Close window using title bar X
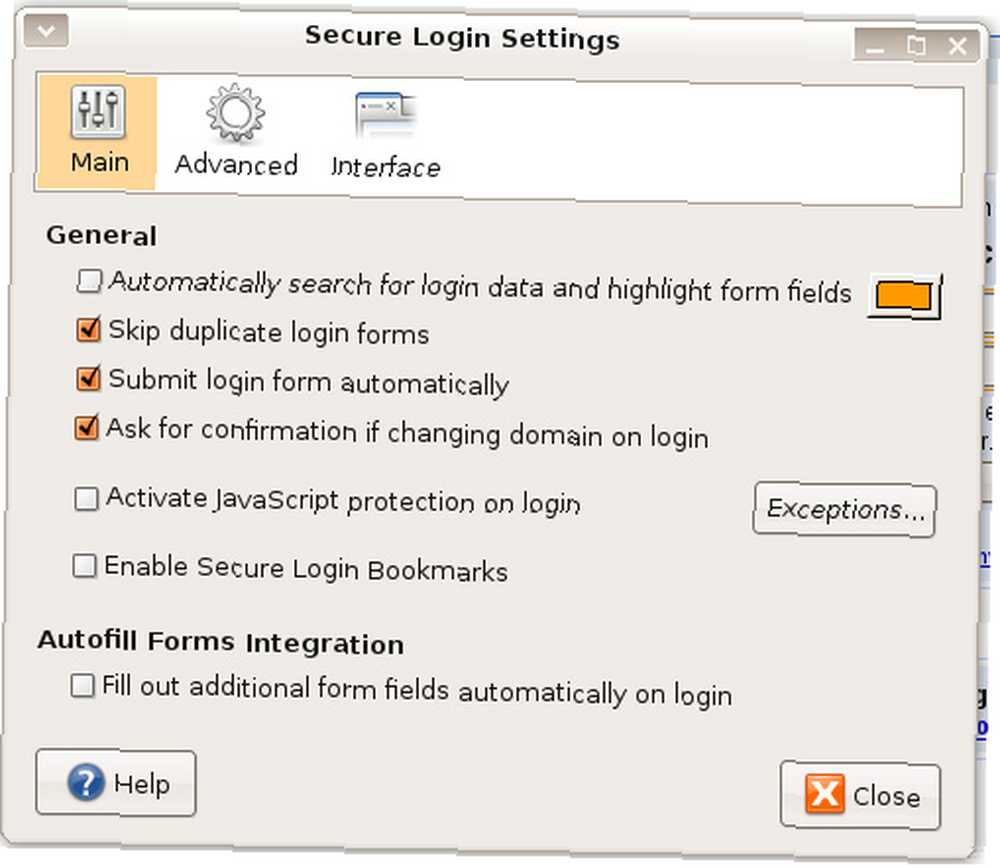Image resolution: width=1000 pixels, height=868 pixels. click(x=957, y=46)
